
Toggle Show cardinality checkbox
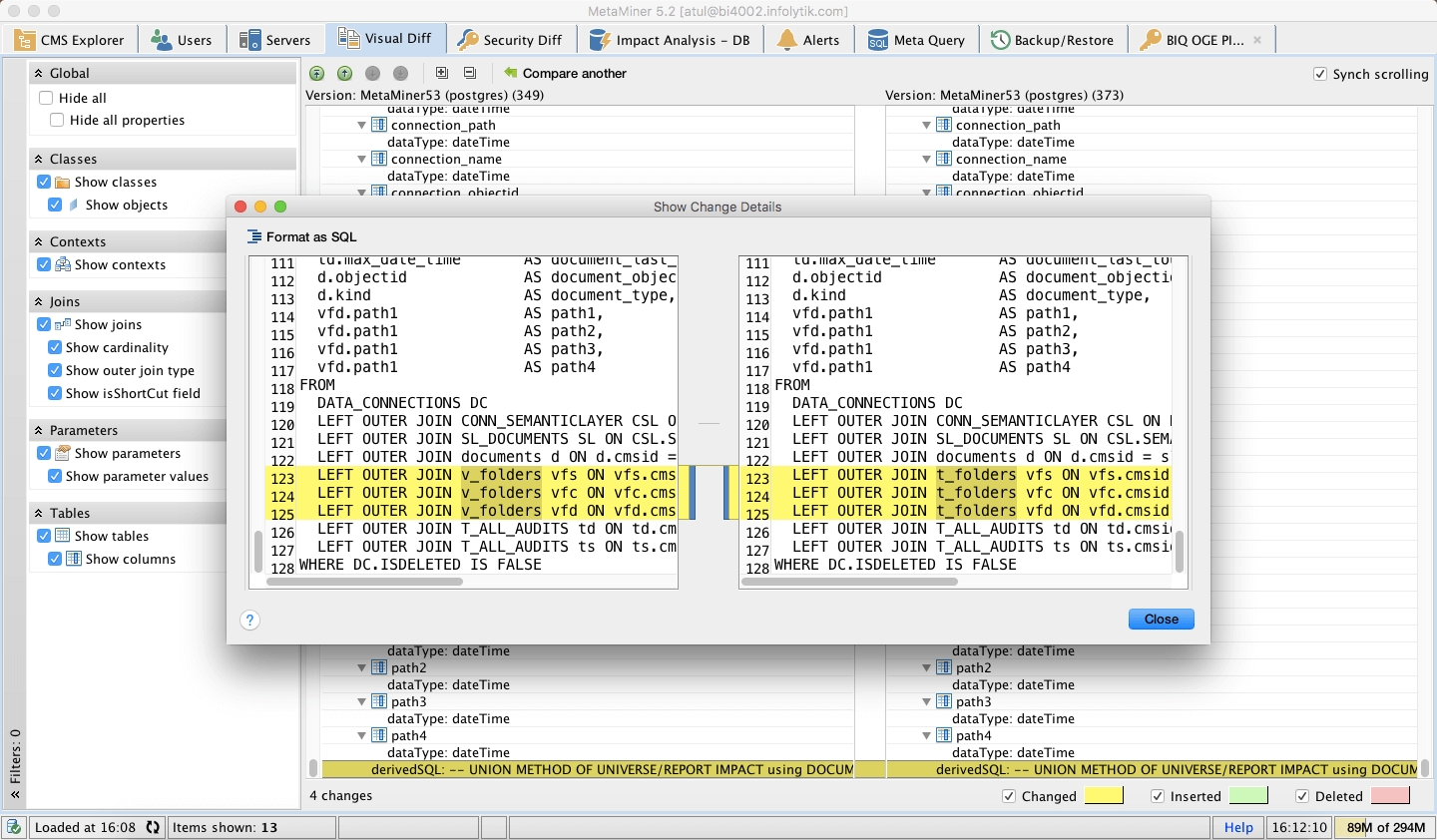(55, 347)
